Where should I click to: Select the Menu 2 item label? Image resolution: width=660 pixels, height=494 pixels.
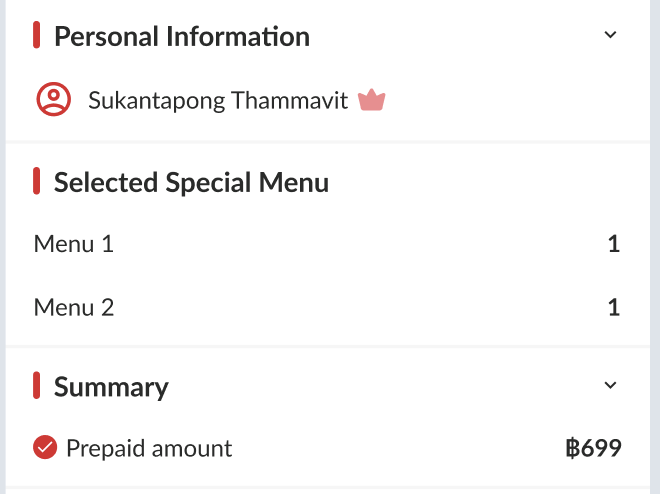[x=74, y=307]
